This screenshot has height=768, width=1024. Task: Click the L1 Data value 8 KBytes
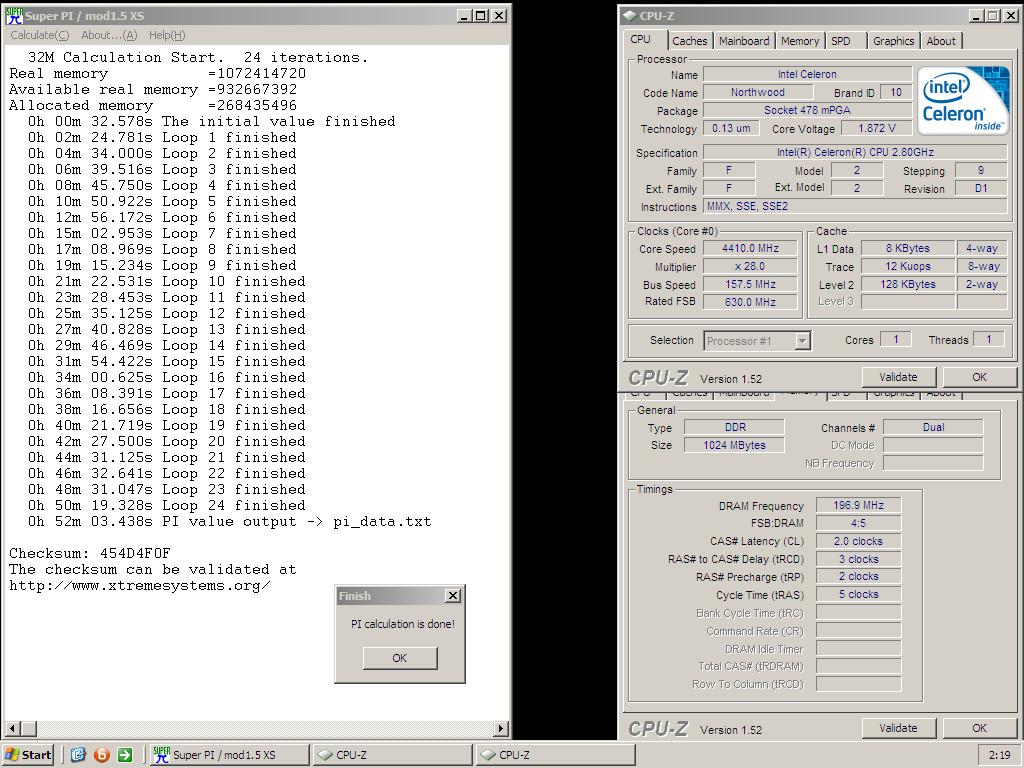click(907, 248)
